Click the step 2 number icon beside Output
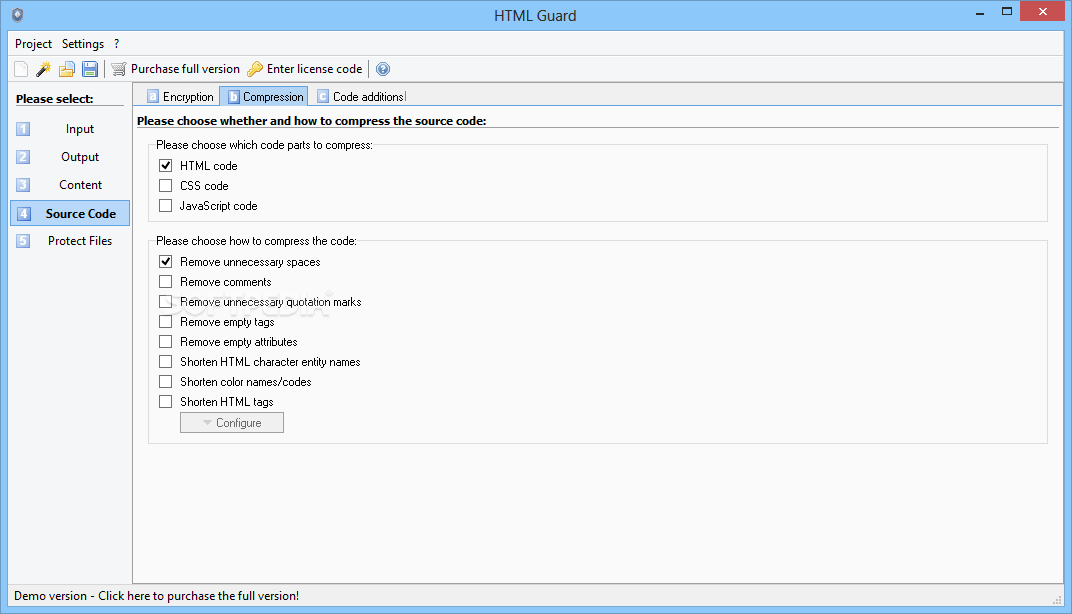1072x614 pixels. click(23, 157)
